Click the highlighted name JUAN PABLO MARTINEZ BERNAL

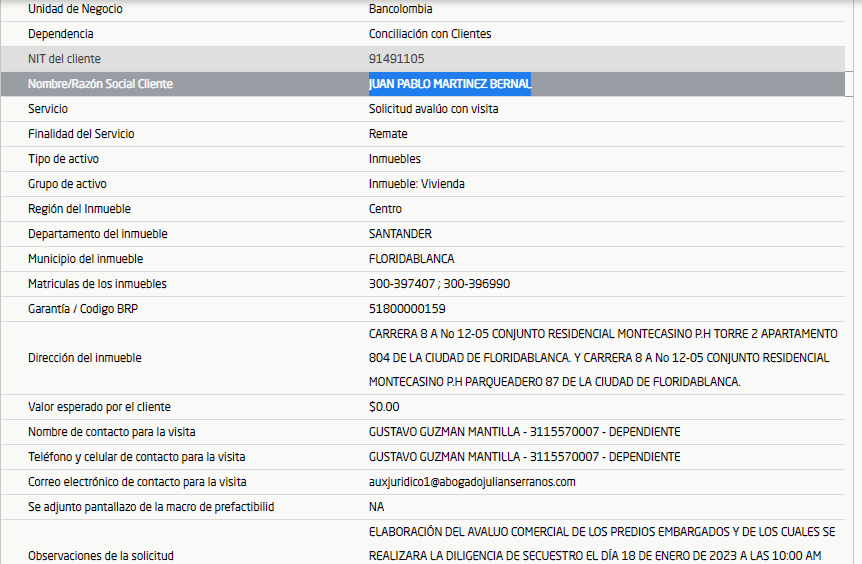pos(449,84)
